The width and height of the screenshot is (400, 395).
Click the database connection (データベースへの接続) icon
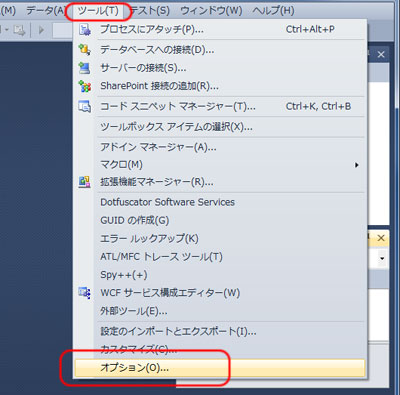click(x=84, y=50)
